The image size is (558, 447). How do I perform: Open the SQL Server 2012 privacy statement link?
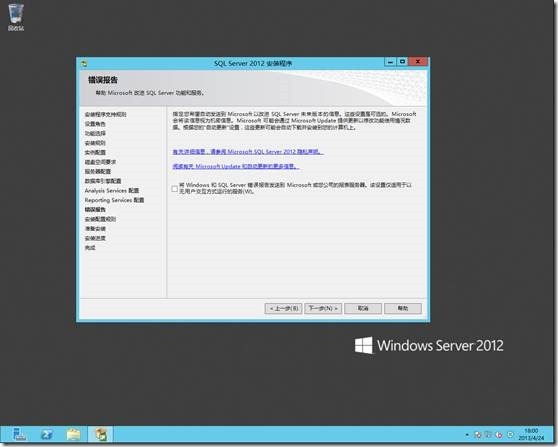248,152
